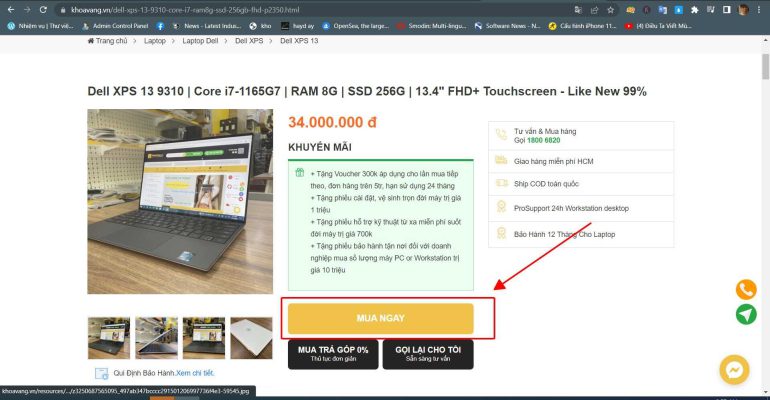Click the MUA TRẢ GÓP 0% button
The height and width of the screenshot is (400, 770).
pyautogui.click(x=333, y=354)
